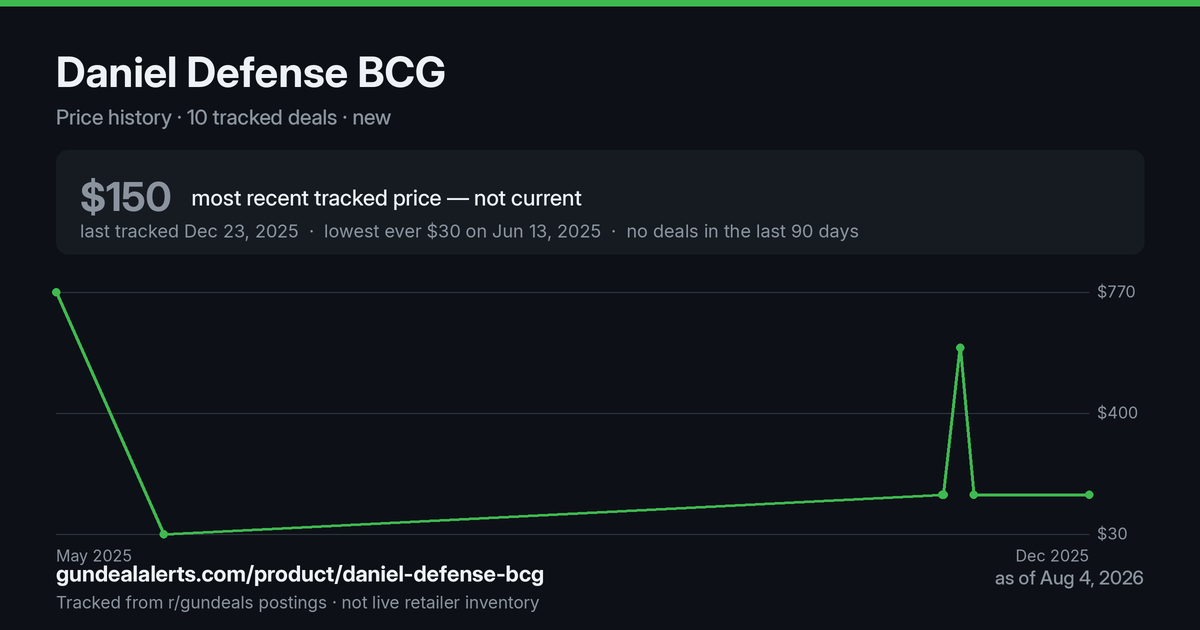
Task: Click the Daniel Defense BCG title
Action: [251, 73]
